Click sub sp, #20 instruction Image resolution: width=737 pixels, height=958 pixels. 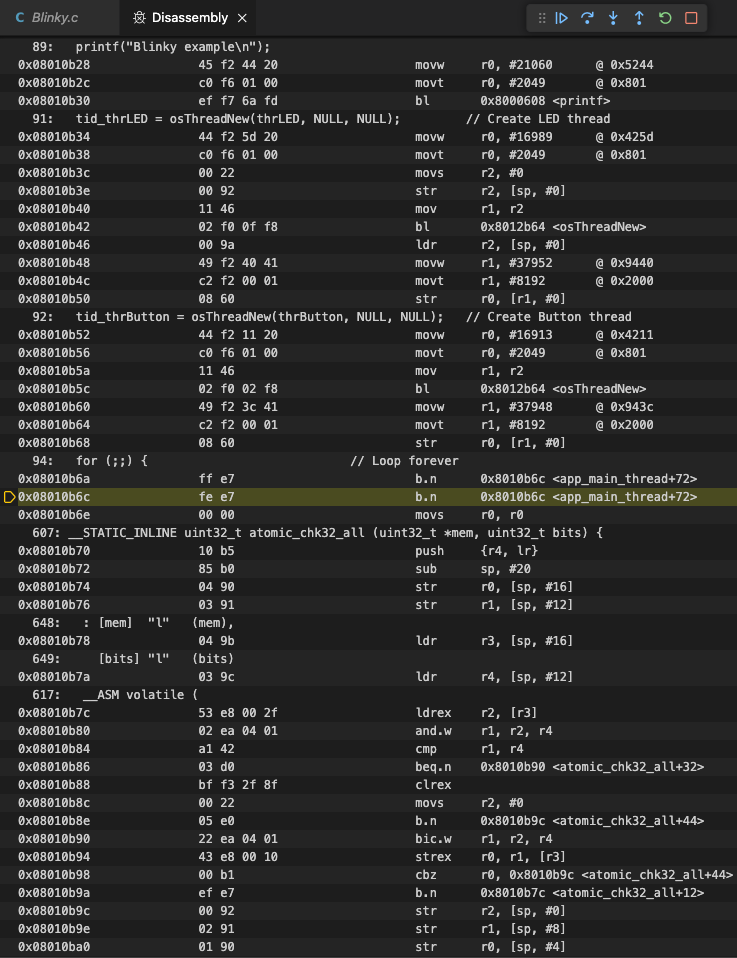click(368, 569)
